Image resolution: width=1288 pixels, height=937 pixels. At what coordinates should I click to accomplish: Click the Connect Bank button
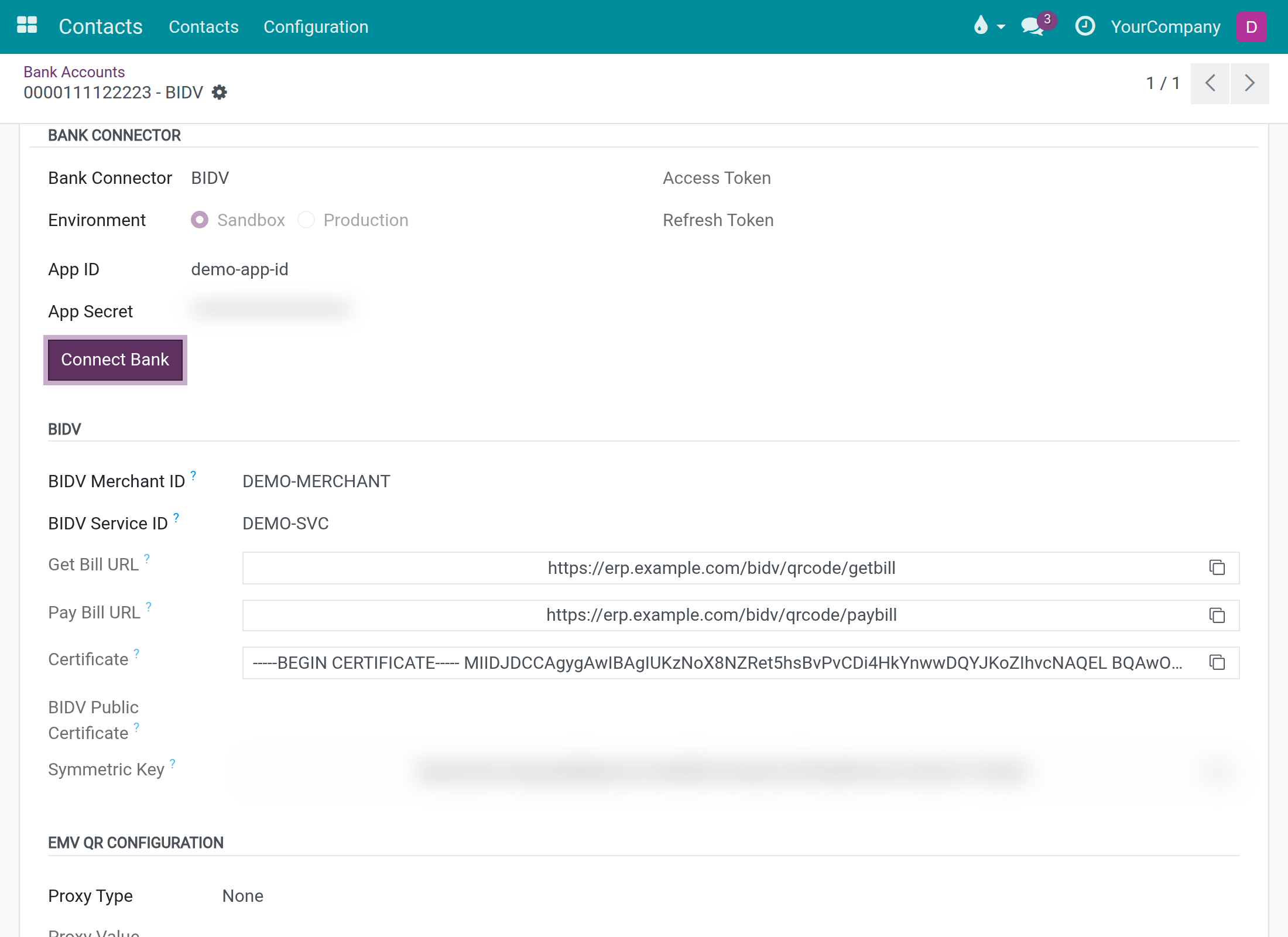(115, 360)
